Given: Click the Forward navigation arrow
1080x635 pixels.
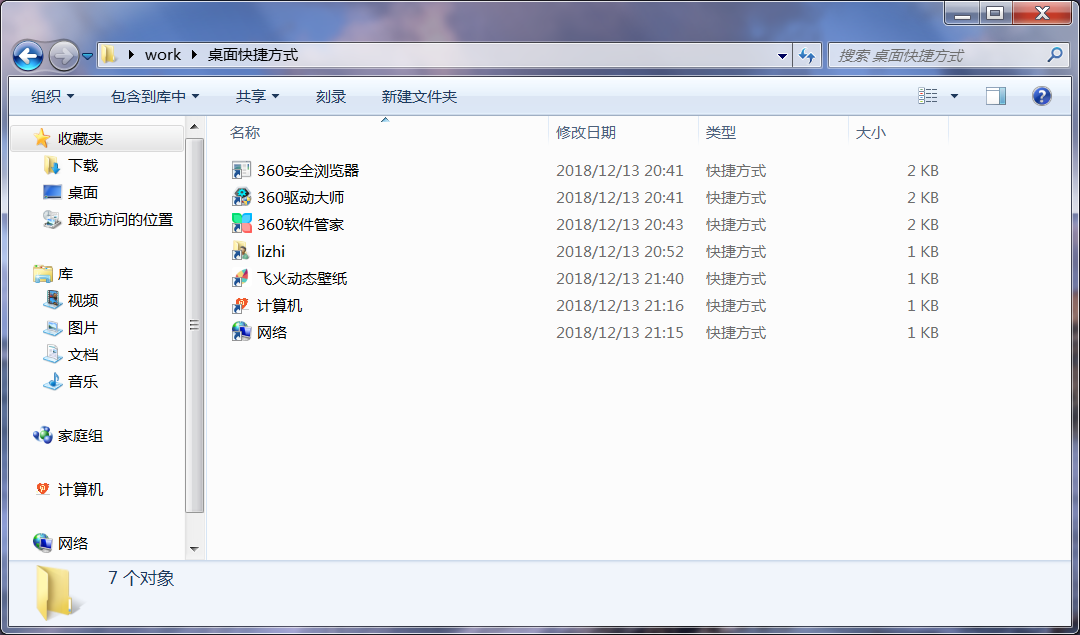Looking at the screenshot, I should [x=64, y=56].
